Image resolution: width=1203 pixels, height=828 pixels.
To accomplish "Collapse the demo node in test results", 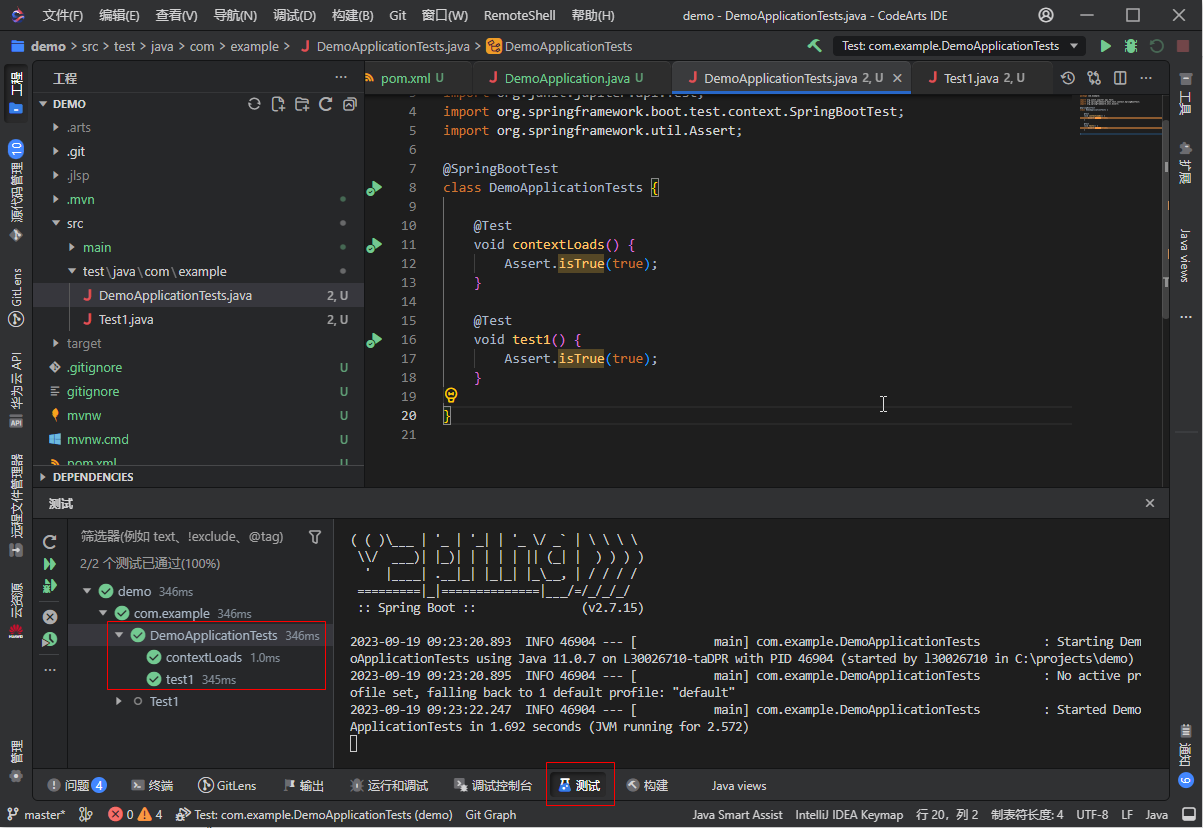I will tap(88, 590).
